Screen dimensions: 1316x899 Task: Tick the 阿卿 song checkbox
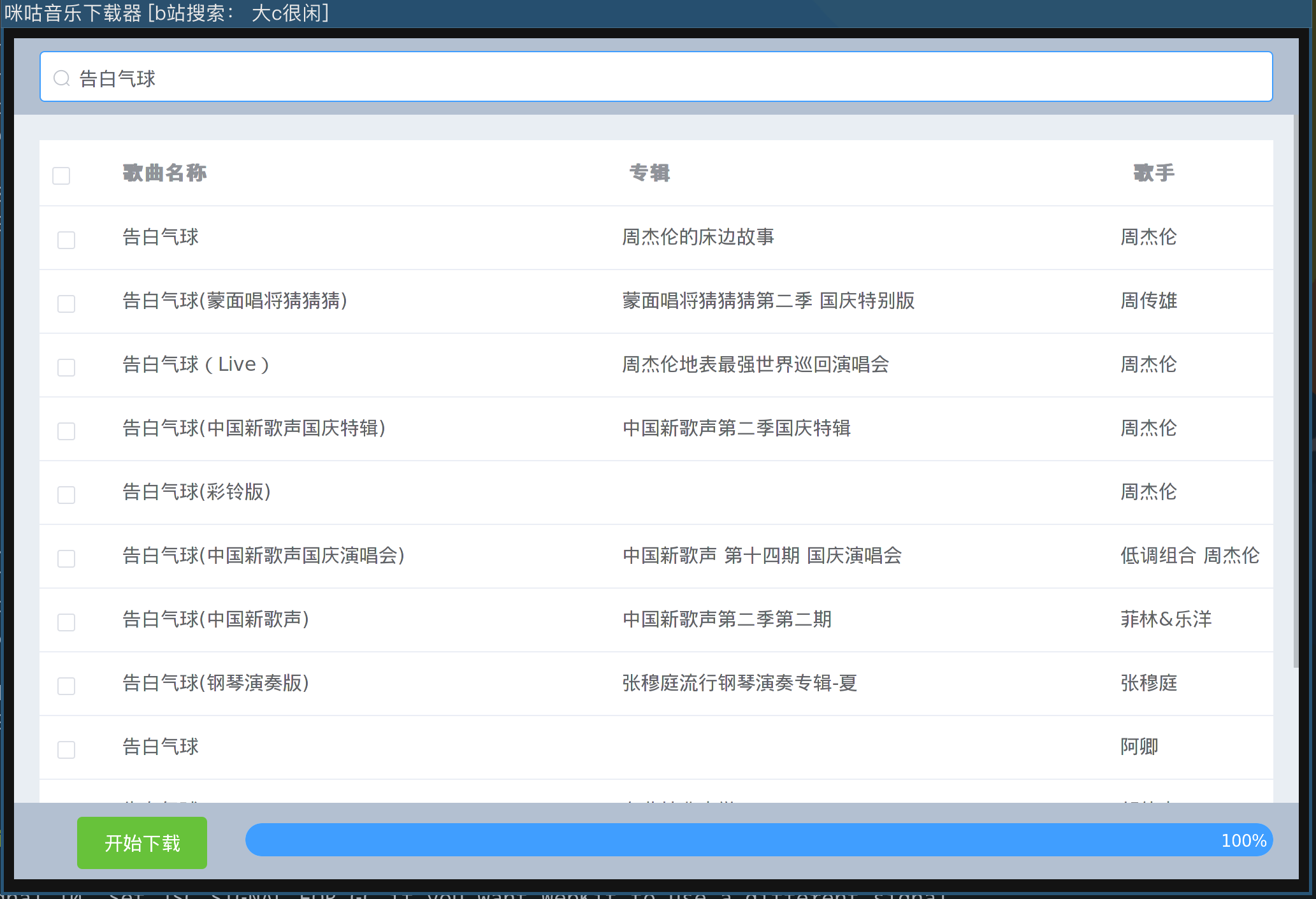click(x=66, y=749)
